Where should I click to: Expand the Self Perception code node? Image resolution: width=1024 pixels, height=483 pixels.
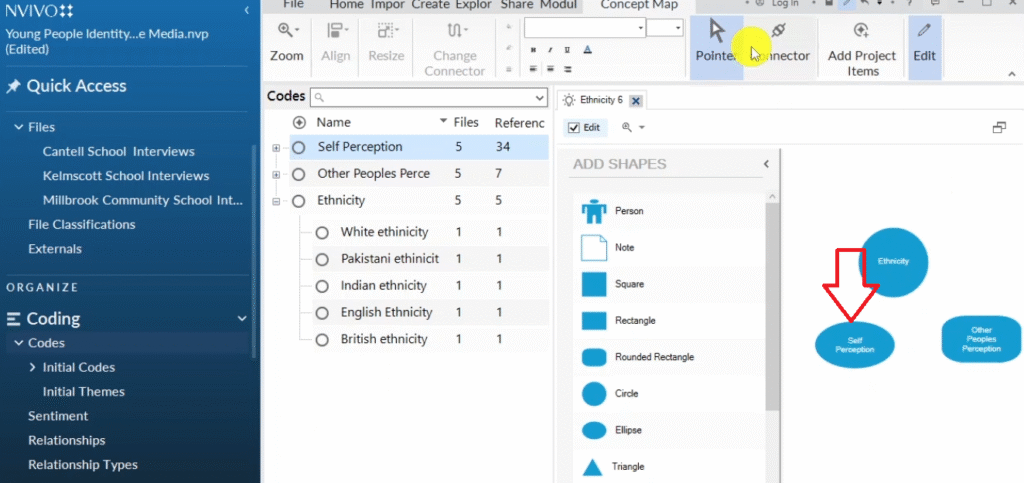pyautogui.click(x=277, y=148)
